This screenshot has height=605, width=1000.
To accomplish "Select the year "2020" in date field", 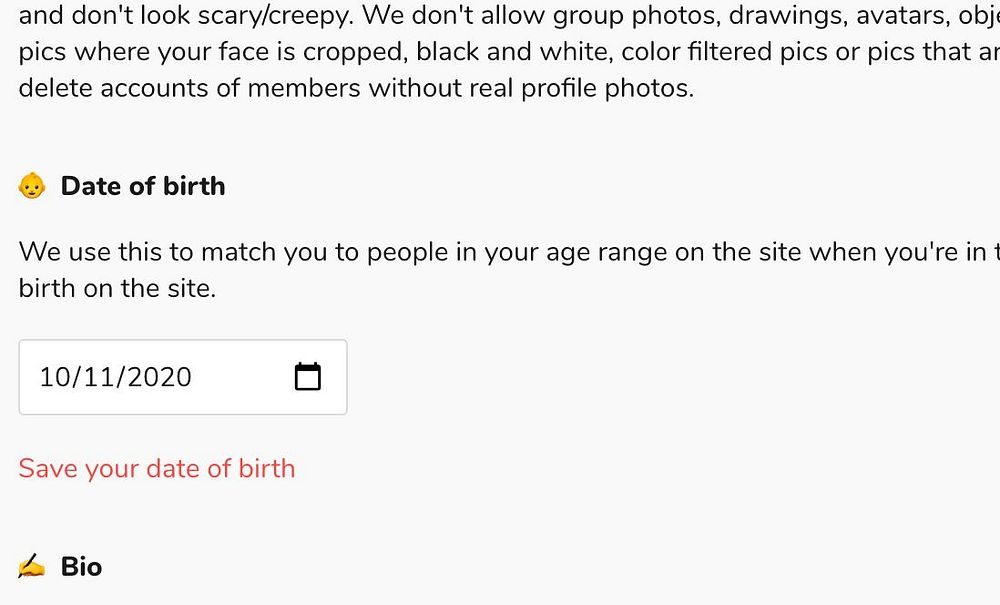I will pos(159,377).
